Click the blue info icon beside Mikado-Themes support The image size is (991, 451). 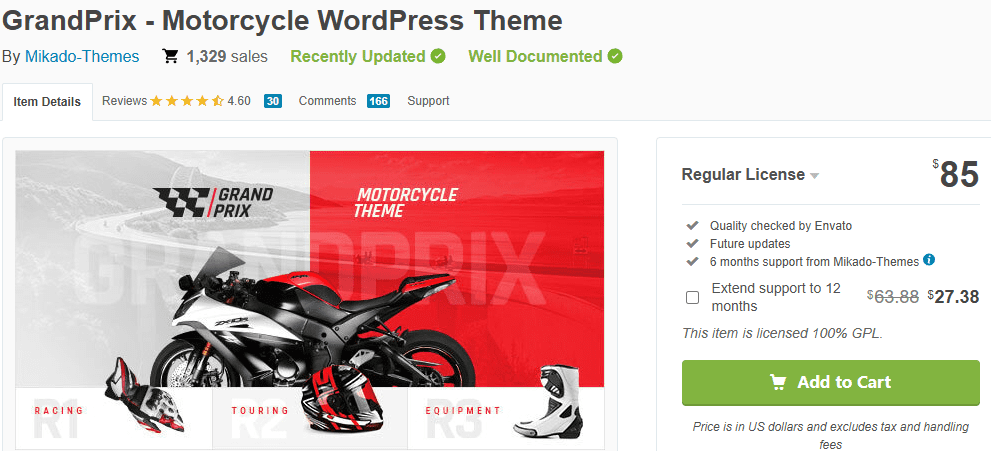pyautogui.click(x=929, y=260)
